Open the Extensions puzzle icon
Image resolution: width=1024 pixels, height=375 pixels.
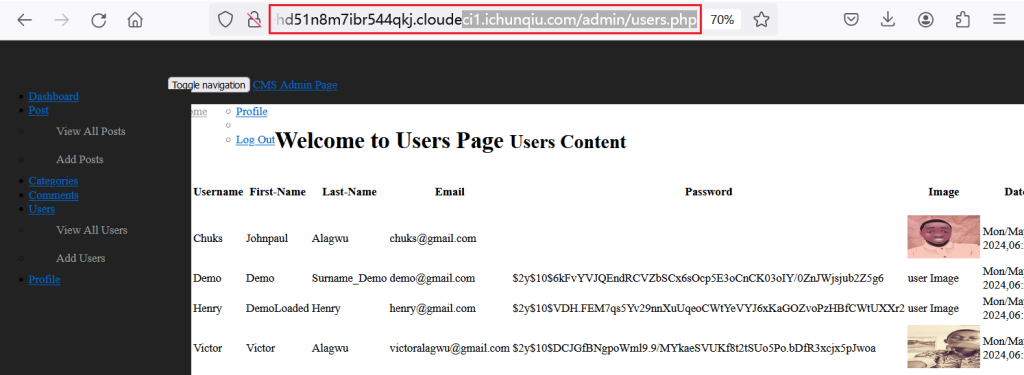[x=963, y=20]
